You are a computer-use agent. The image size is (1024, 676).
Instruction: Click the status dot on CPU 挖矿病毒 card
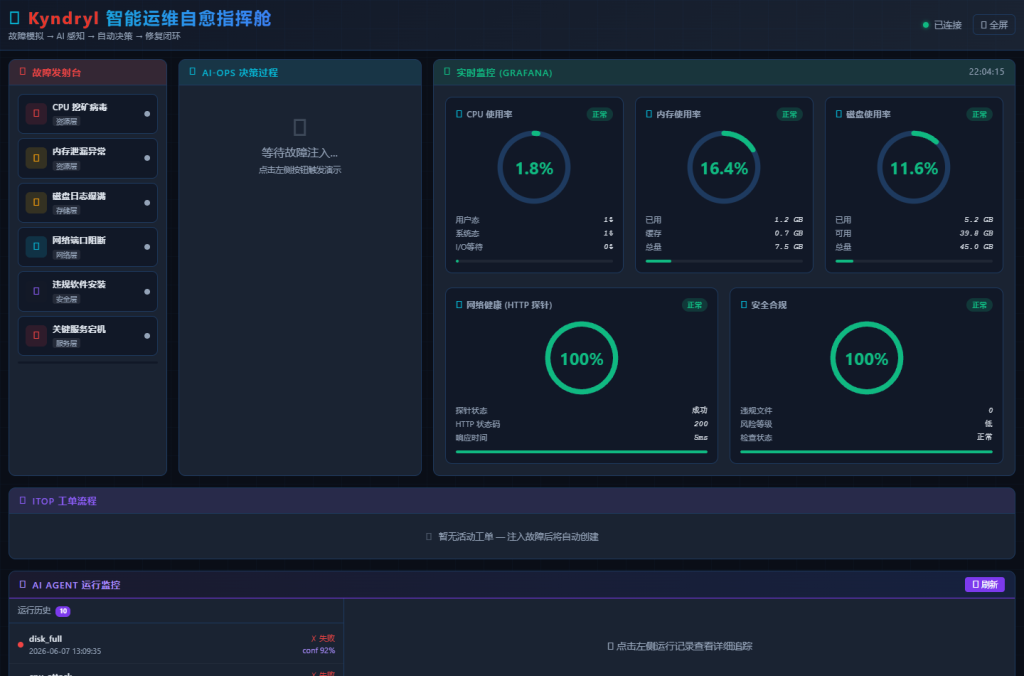coord(147,114)
